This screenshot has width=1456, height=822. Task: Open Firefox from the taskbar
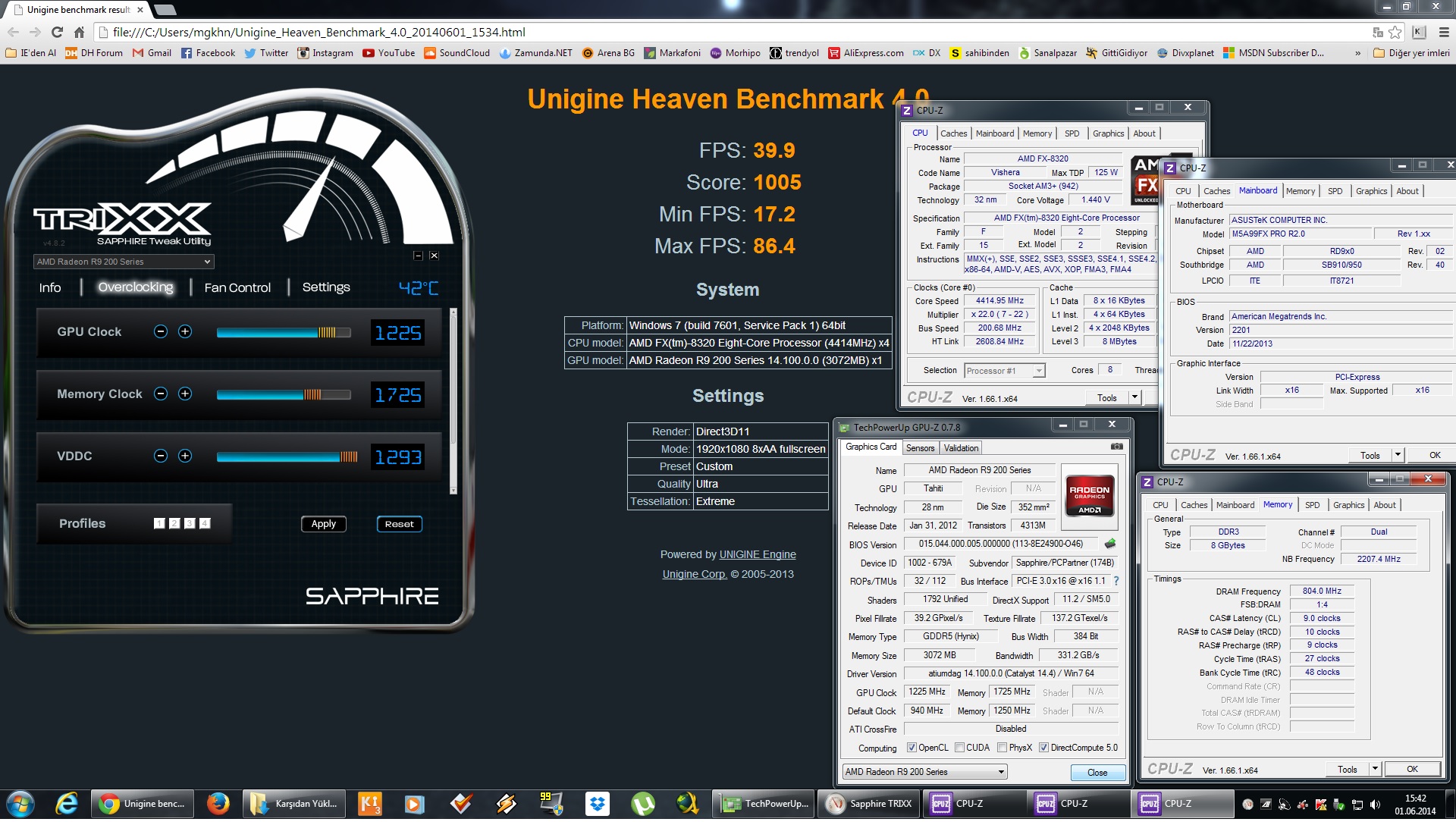coord(218,804)
